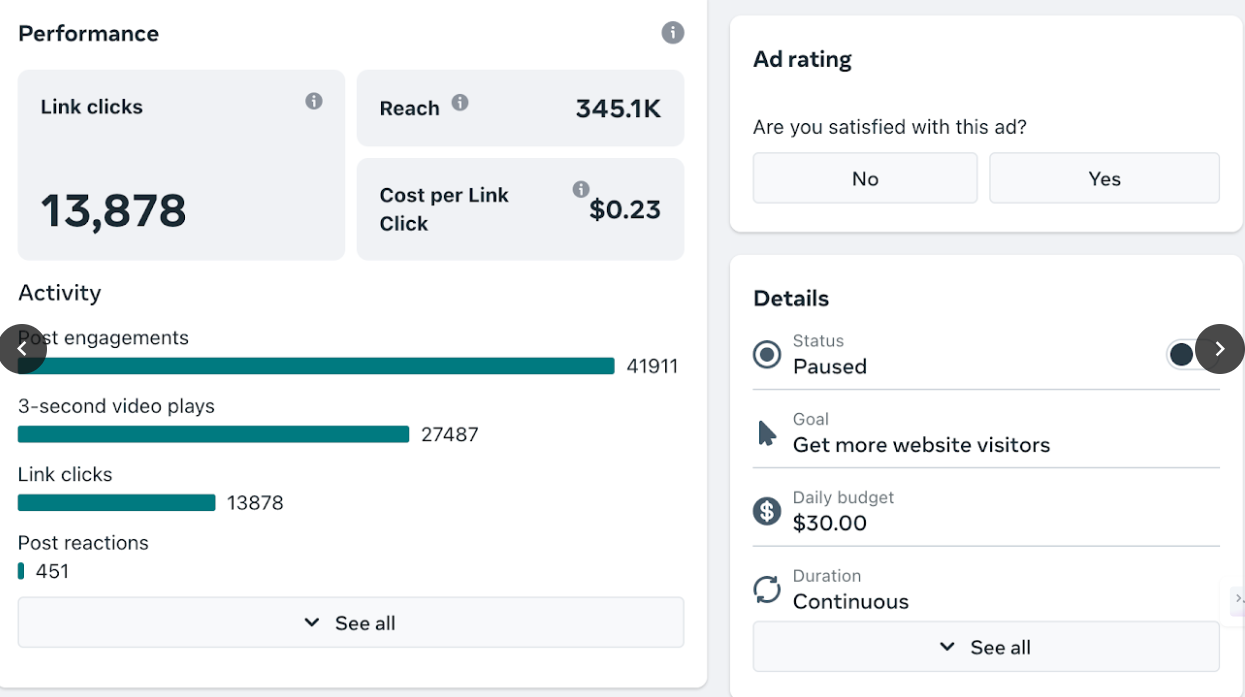Answer No to the ad satisfaction question
The width and height of the screenshot is (1245, 697).
click(x=864, y=178)
